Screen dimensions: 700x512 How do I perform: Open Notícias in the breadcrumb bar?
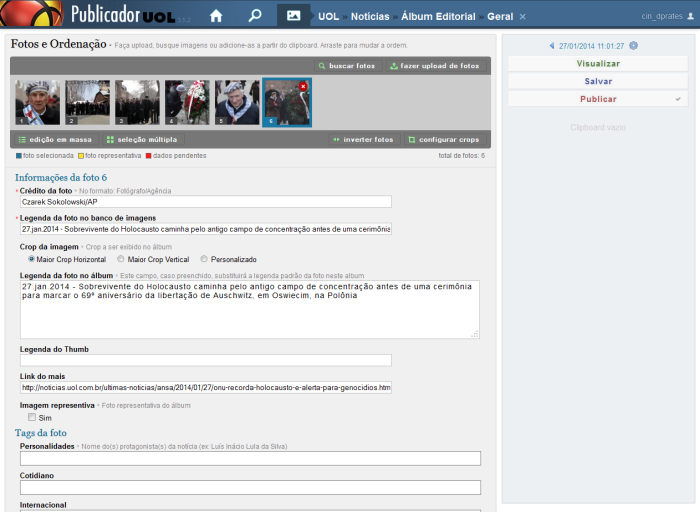(370, 17)
